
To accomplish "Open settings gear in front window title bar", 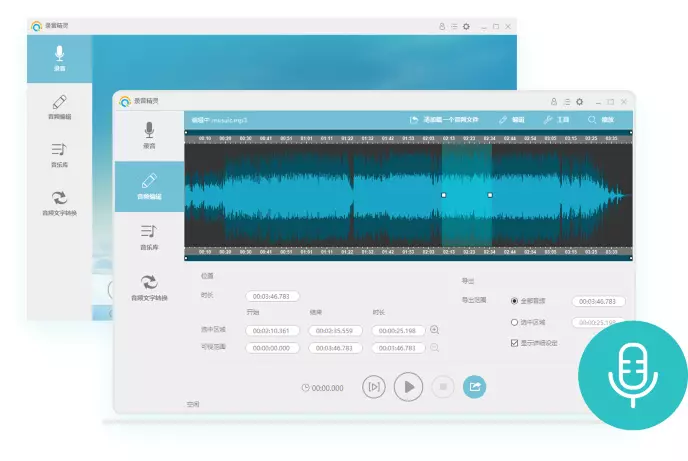I will (582, 102).
